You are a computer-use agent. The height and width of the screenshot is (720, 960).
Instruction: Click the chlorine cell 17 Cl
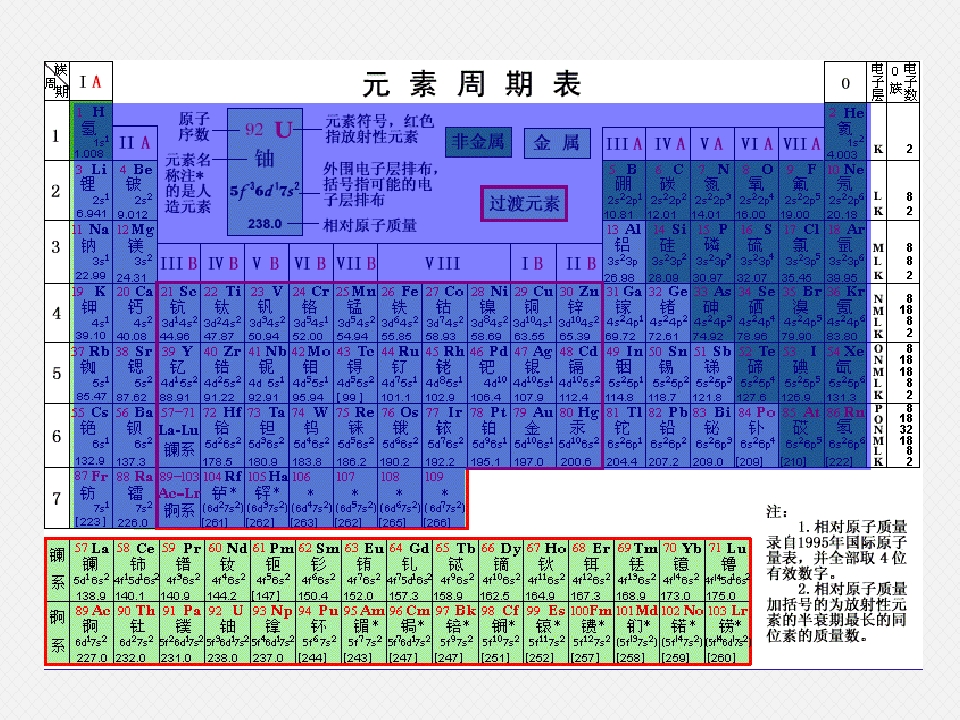point(801,252)
